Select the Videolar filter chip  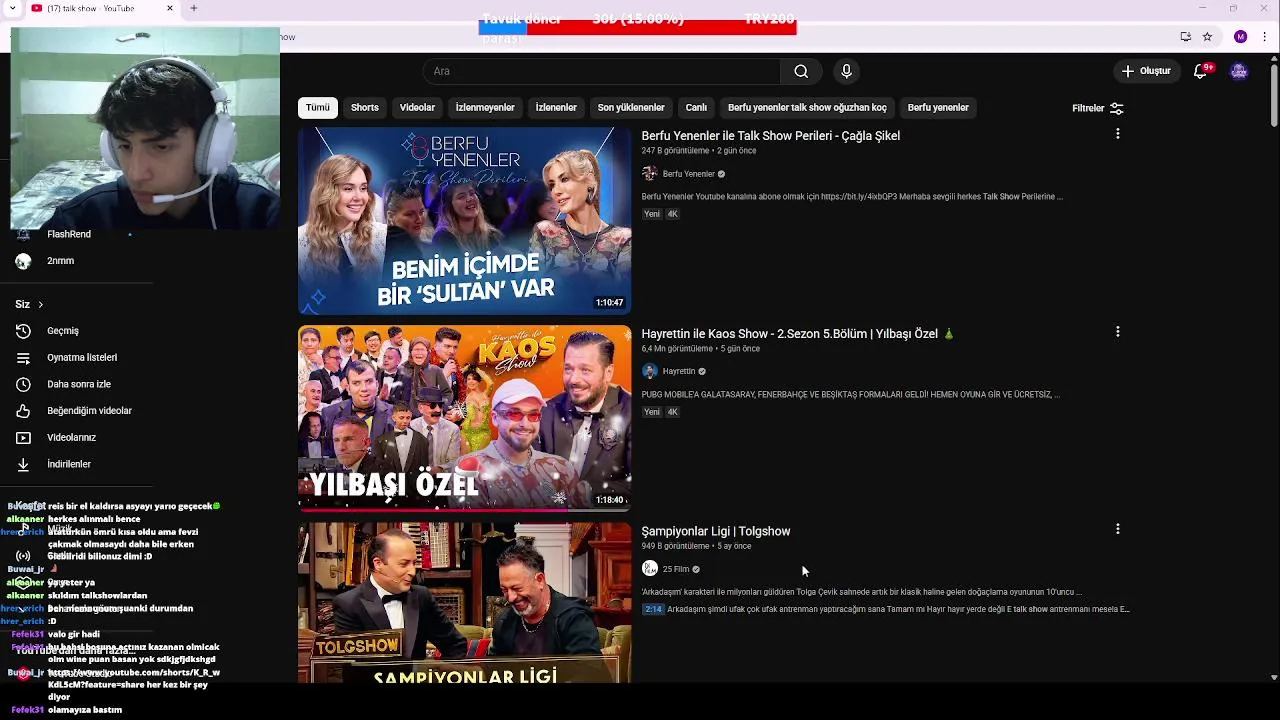(x=417, y=108)
